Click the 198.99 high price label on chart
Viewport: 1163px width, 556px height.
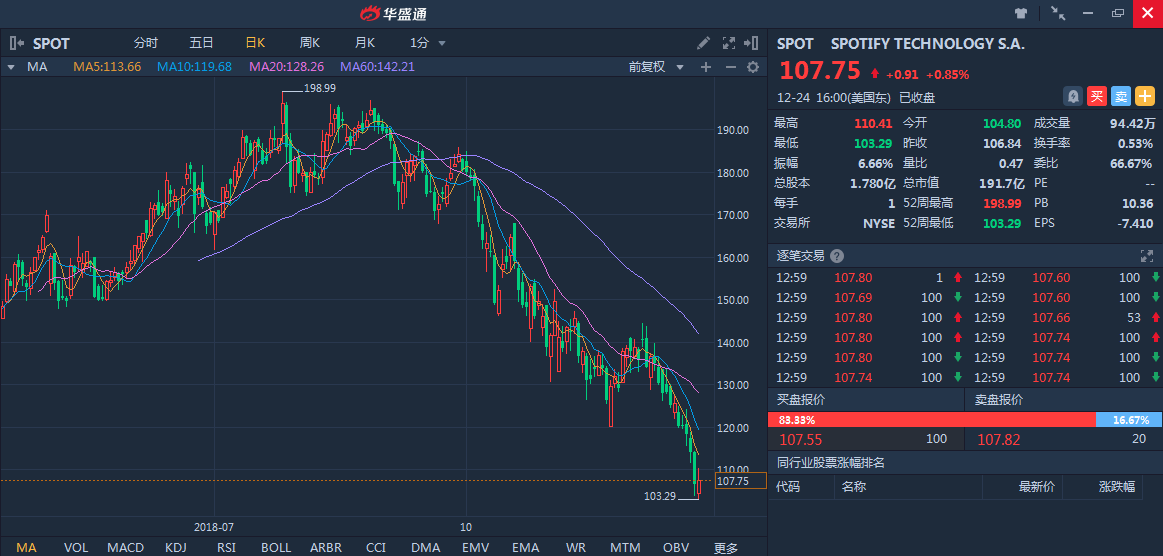coord(320,88)
